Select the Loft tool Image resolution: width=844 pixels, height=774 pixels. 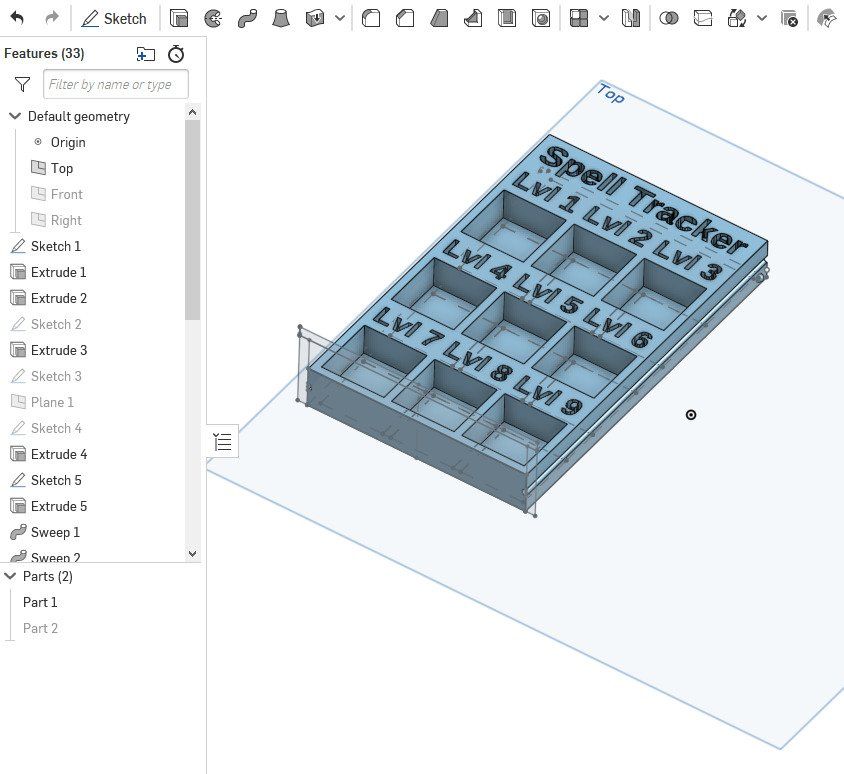click(x=281, y=18)
